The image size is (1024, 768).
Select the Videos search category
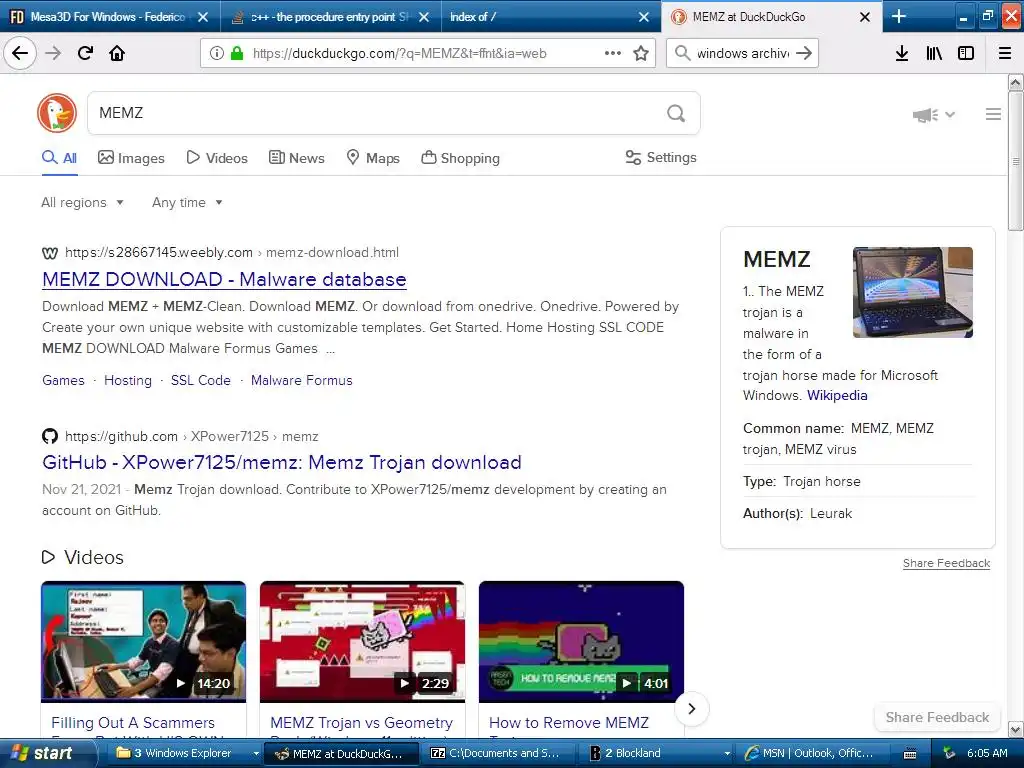tap(217, 158)
